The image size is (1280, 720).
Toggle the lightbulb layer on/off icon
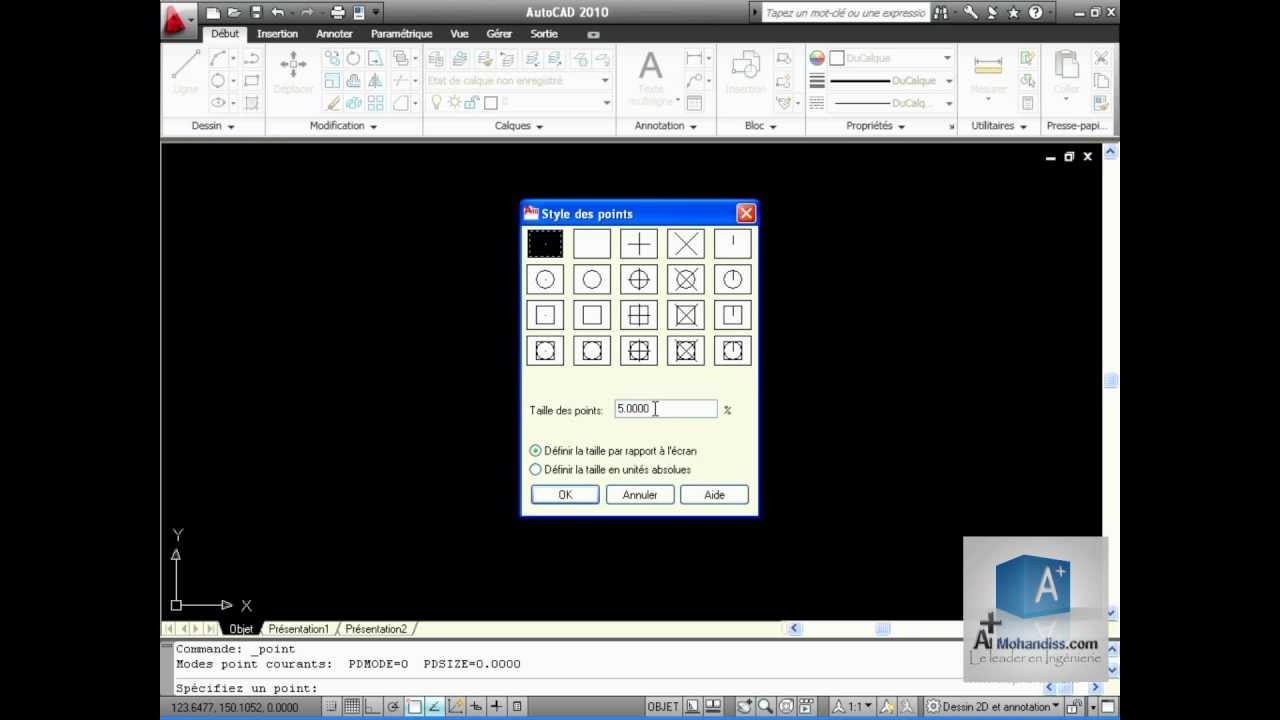[x=437, y=102]
